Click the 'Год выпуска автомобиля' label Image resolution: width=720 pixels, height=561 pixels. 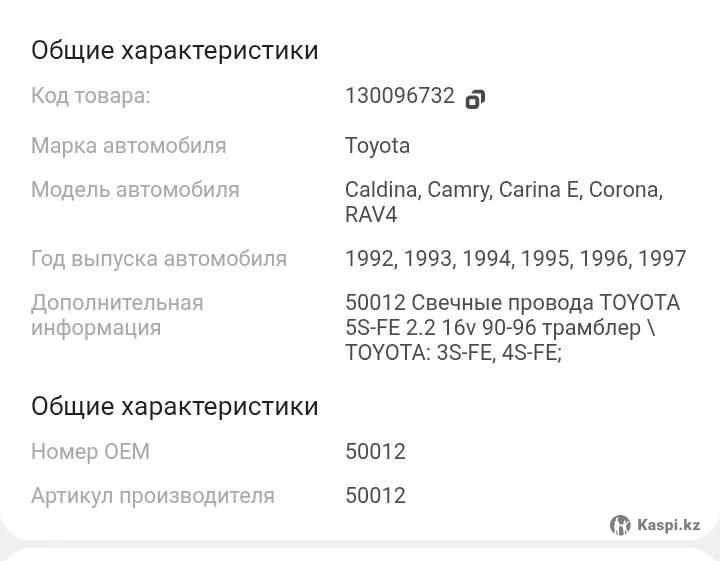[x=158, y=259]
